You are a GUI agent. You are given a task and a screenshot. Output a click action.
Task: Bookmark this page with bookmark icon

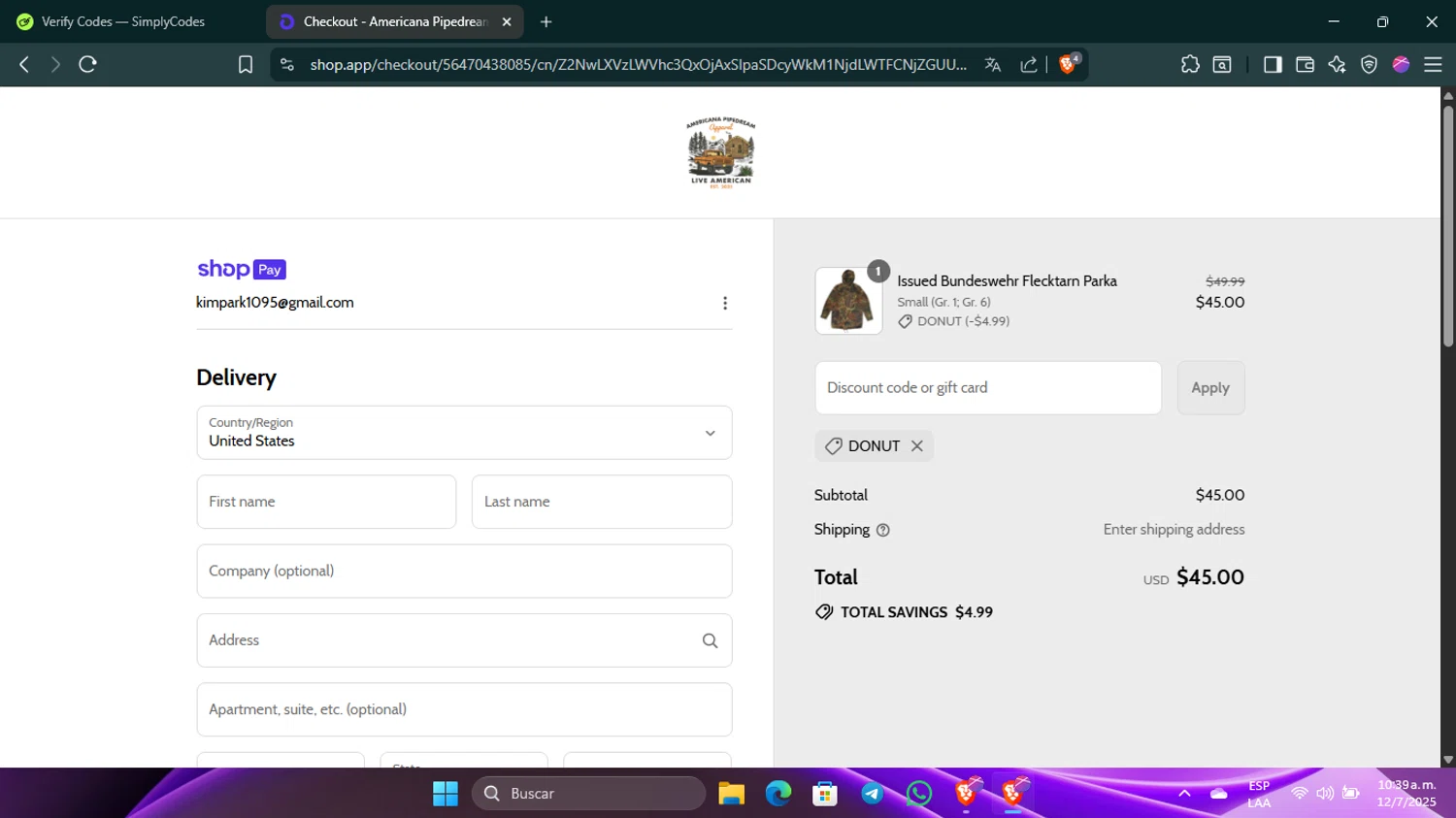point(246,64)
